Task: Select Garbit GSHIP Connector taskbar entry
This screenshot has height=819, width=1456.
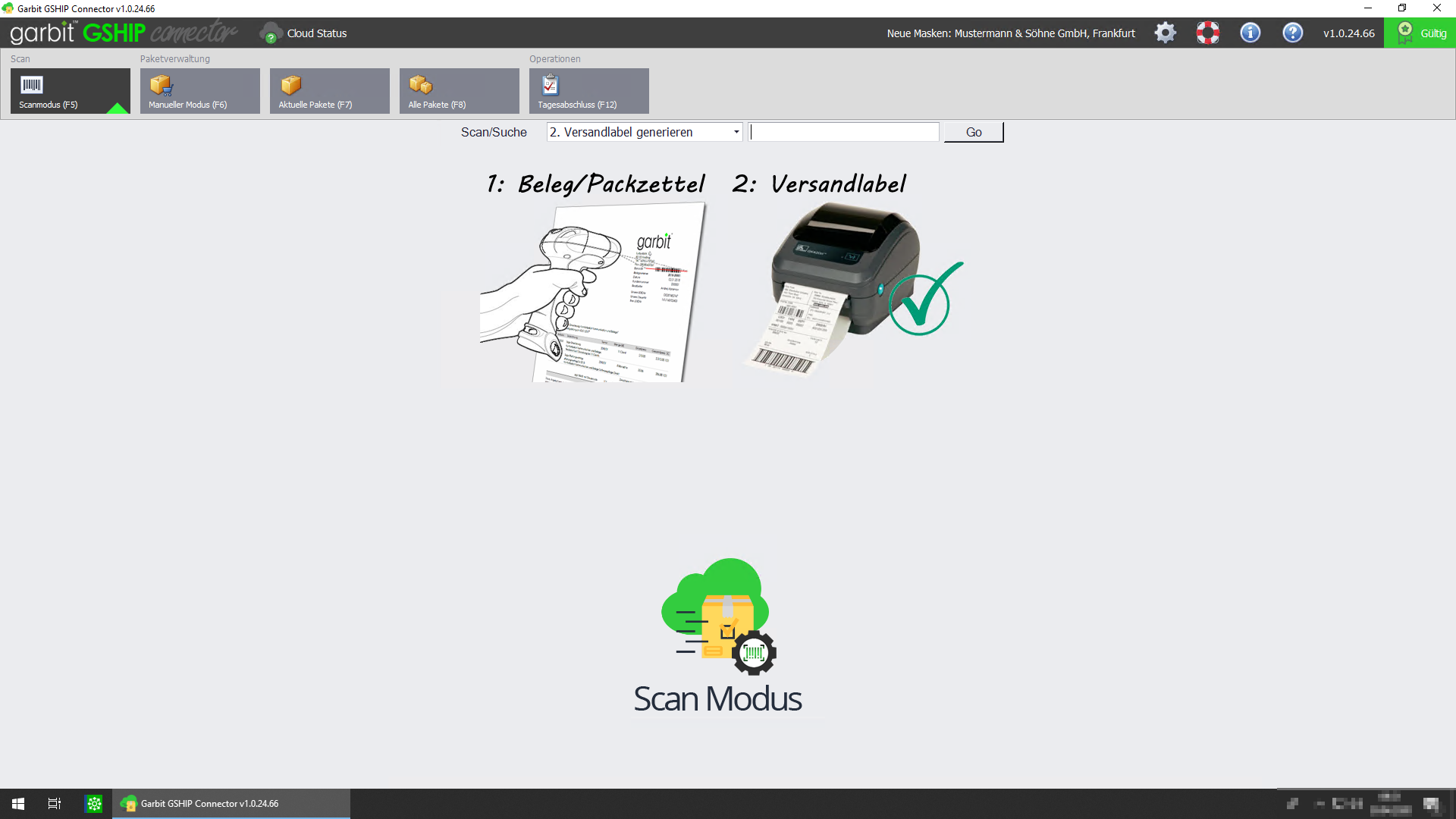Action: 231,804
